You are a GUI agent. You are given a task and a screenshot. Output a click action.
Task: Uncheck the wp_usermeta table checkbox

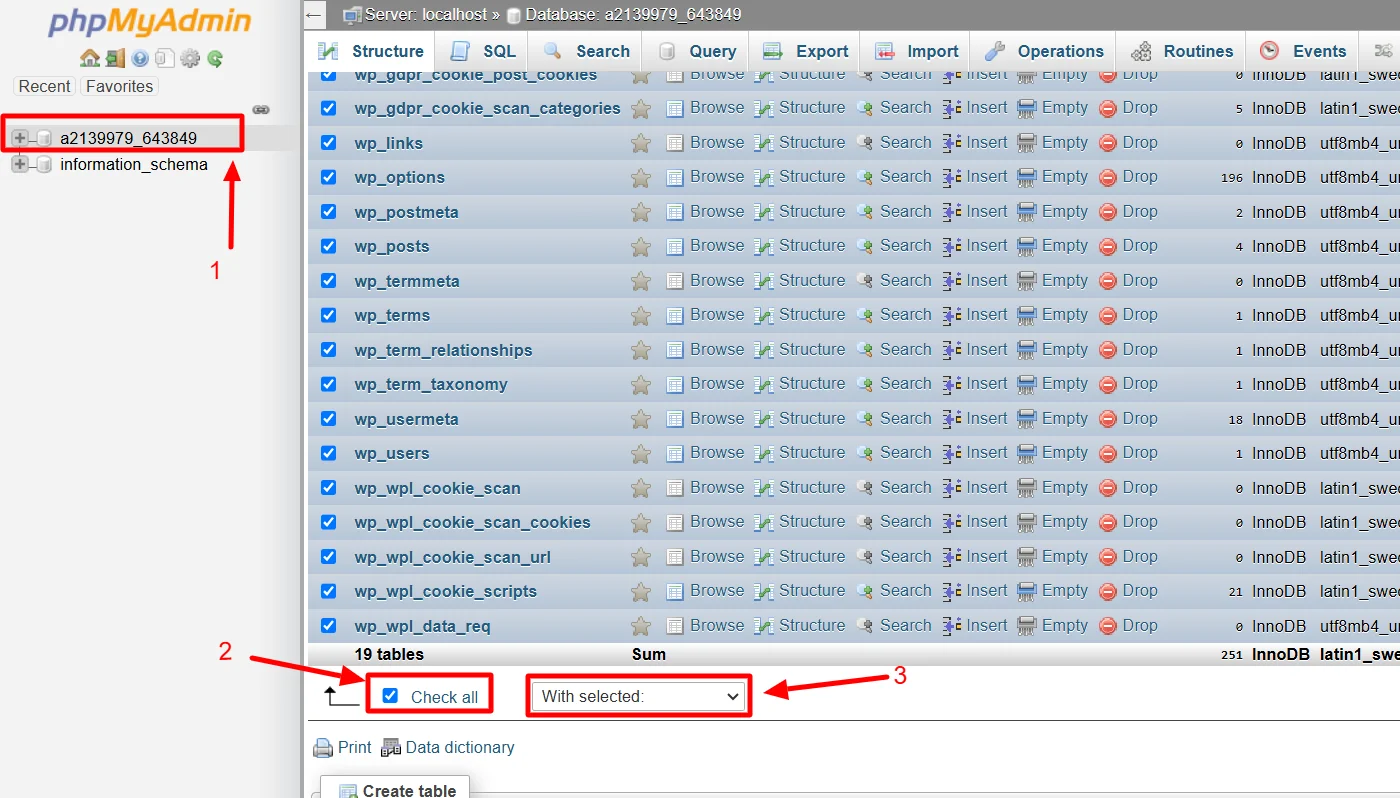(328, 418)
